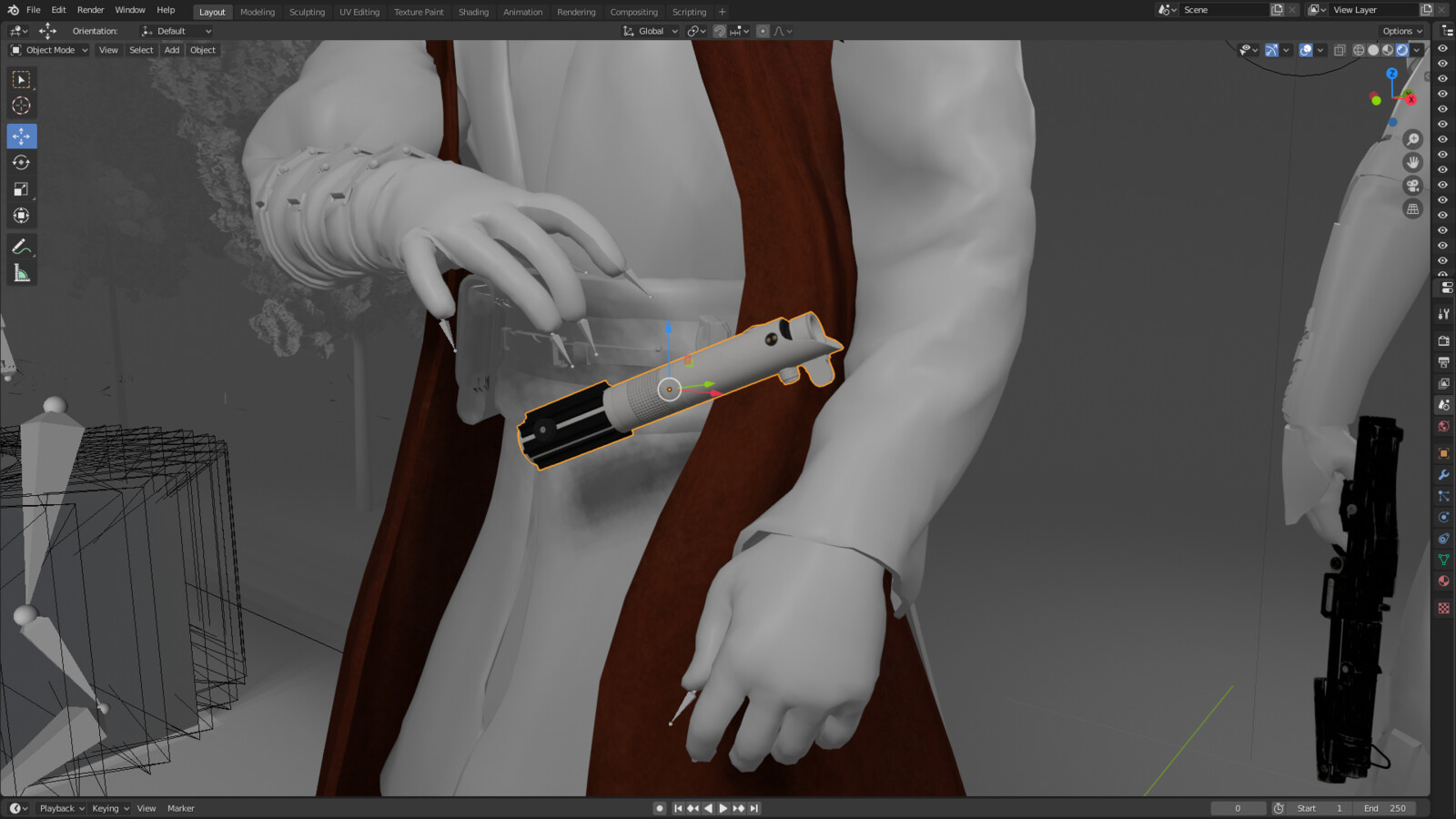1456x819 pixels.
Task: Pick the Rotate tool
Action: 21,163
